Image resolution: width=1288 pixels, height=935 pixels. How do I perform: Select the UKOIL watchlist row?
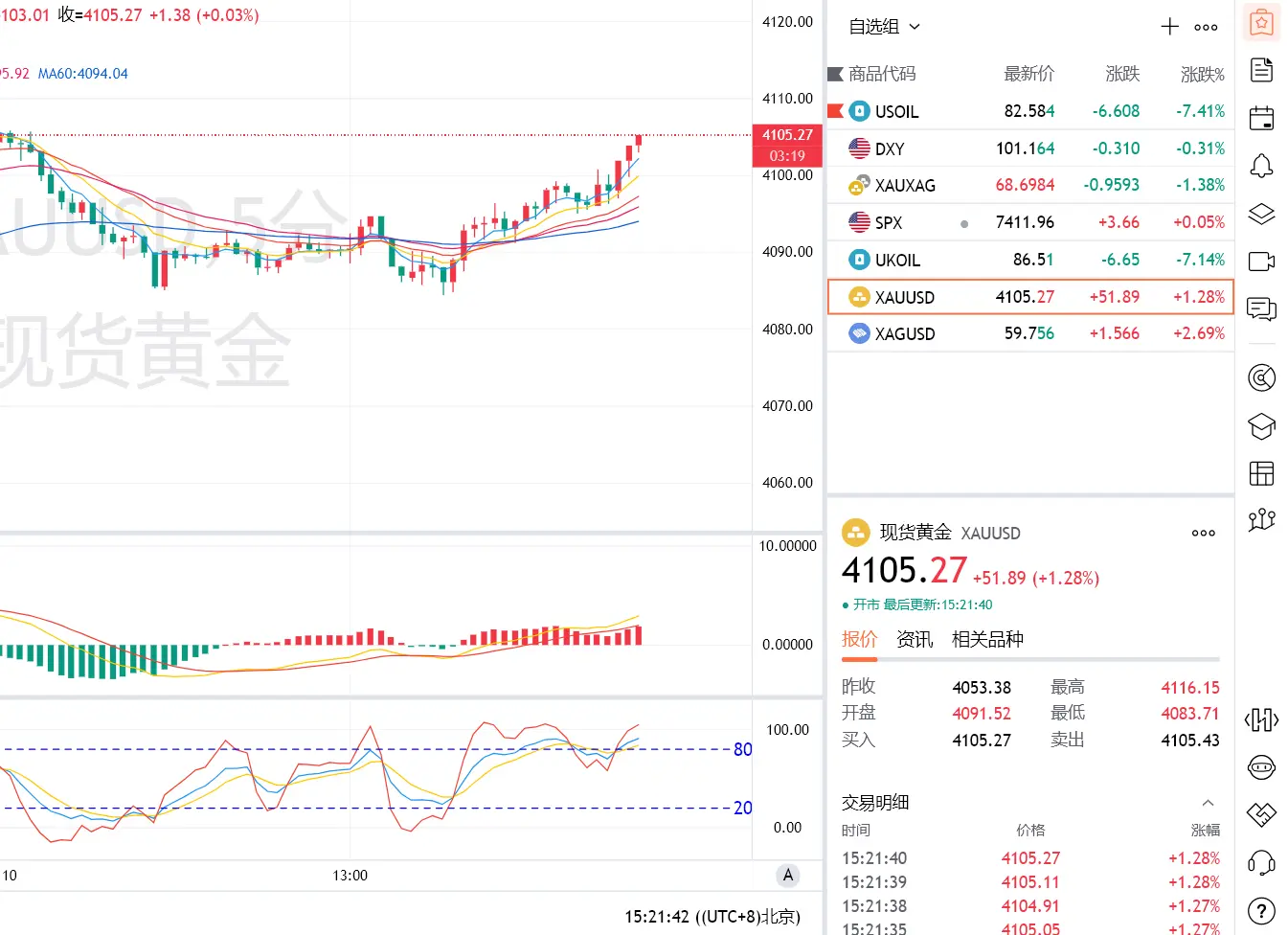1030,260
